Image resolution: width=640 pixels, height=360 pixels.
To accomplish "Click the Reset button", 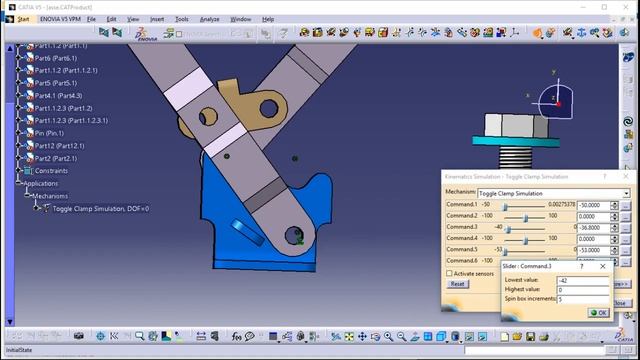I will (x=457, y=284).
